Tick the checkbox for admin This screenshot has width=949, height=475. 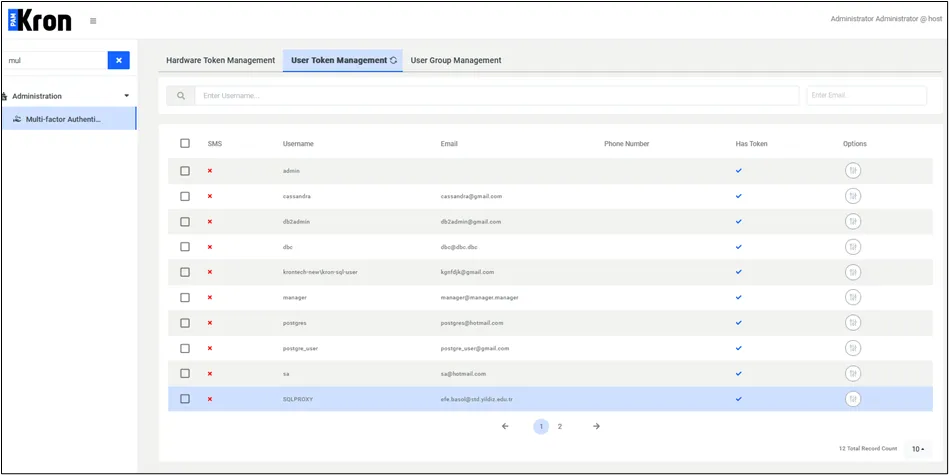coord(185,171)
